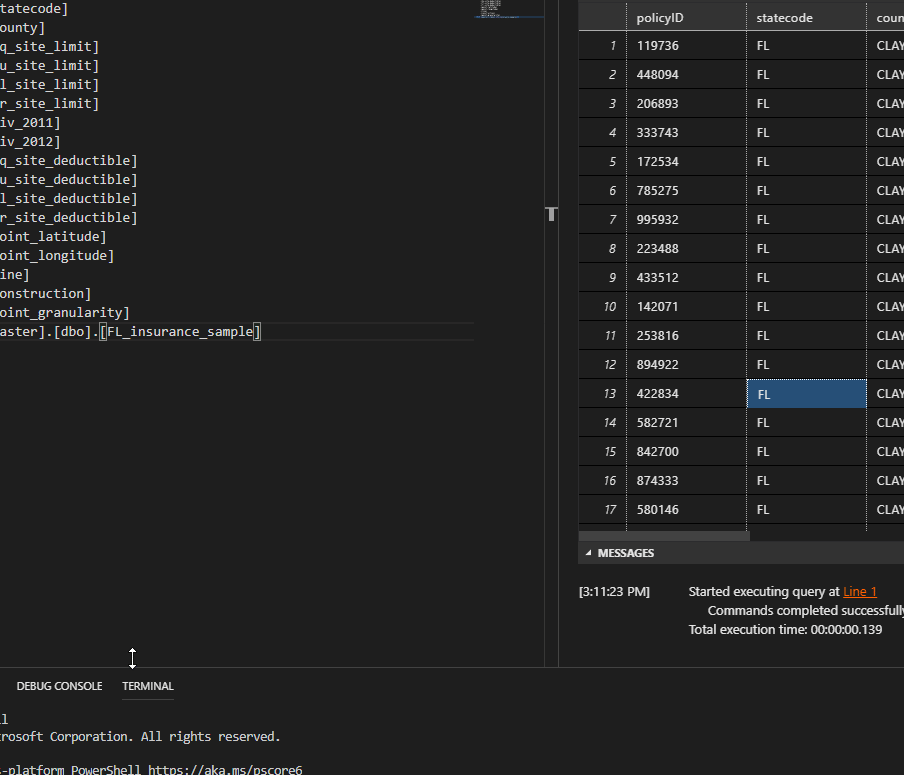This screenshot has height=775, width=904.
Task: Click the aka.ms/pscore6 terminal line
Action: tap(151, 769)
